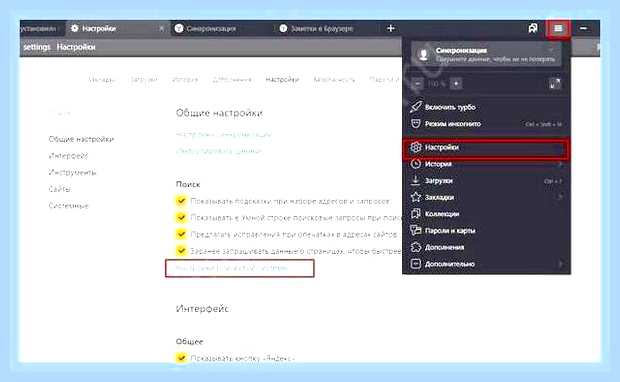Open the Дополнения section in top navigation

coord(232,80)
